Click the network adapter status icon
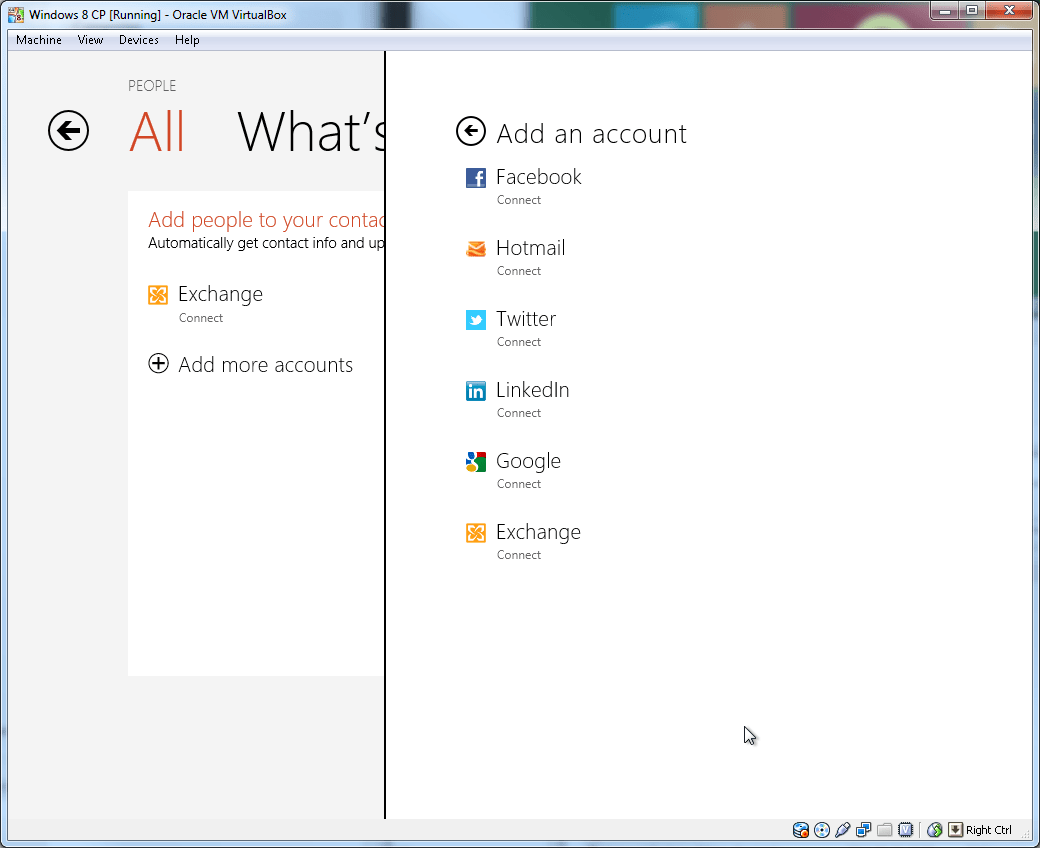The image size is (1040, 848). pyautogui.click(x=864, y=829)
